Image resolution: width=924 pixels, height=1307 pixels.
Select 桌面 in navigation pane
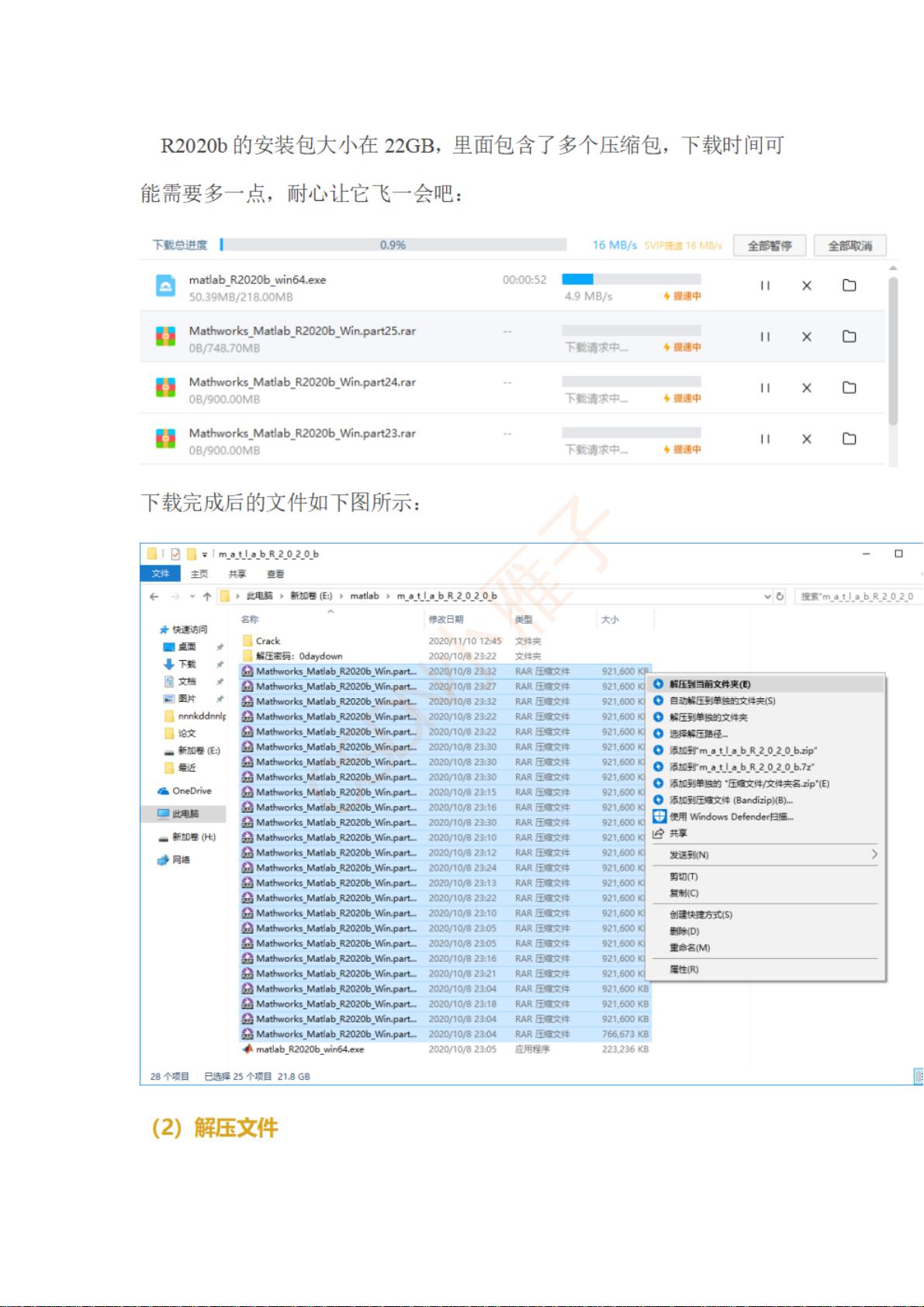coord(180,646)
